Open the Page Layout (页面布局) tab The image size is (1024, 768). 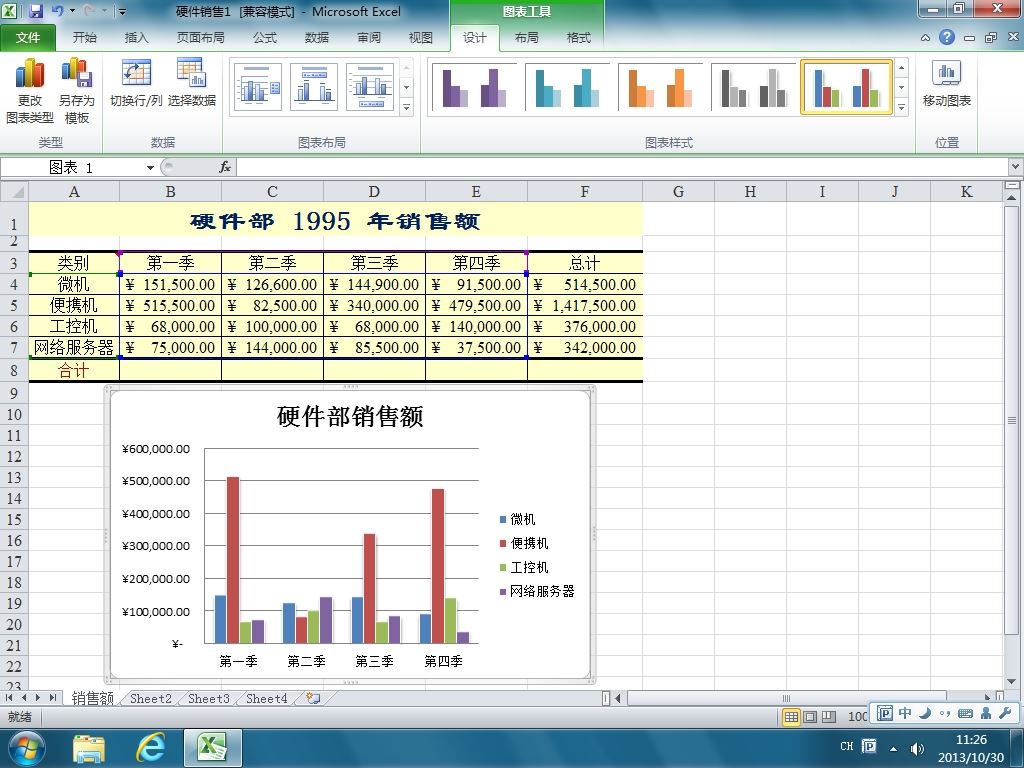[x=200, y=38]
